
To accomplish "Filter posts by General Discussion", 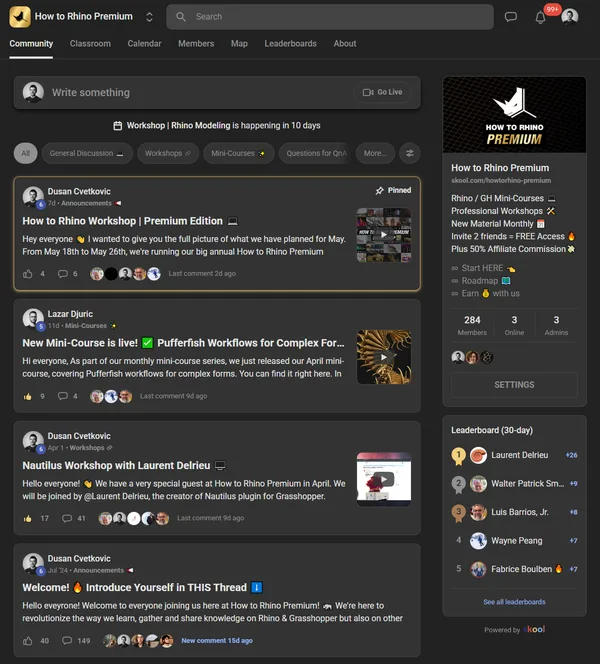I will 87,153.
